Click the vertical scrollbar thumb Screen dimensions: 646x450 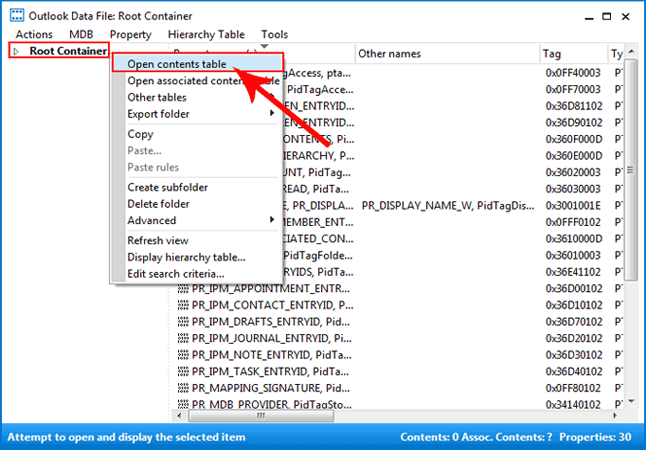[630, 170]
